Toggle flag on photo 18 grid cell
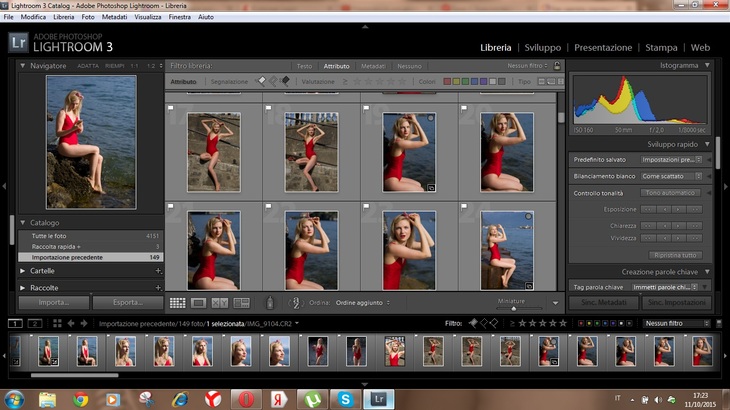Viewport: 730px width, 410px height. tap(269, 108)
